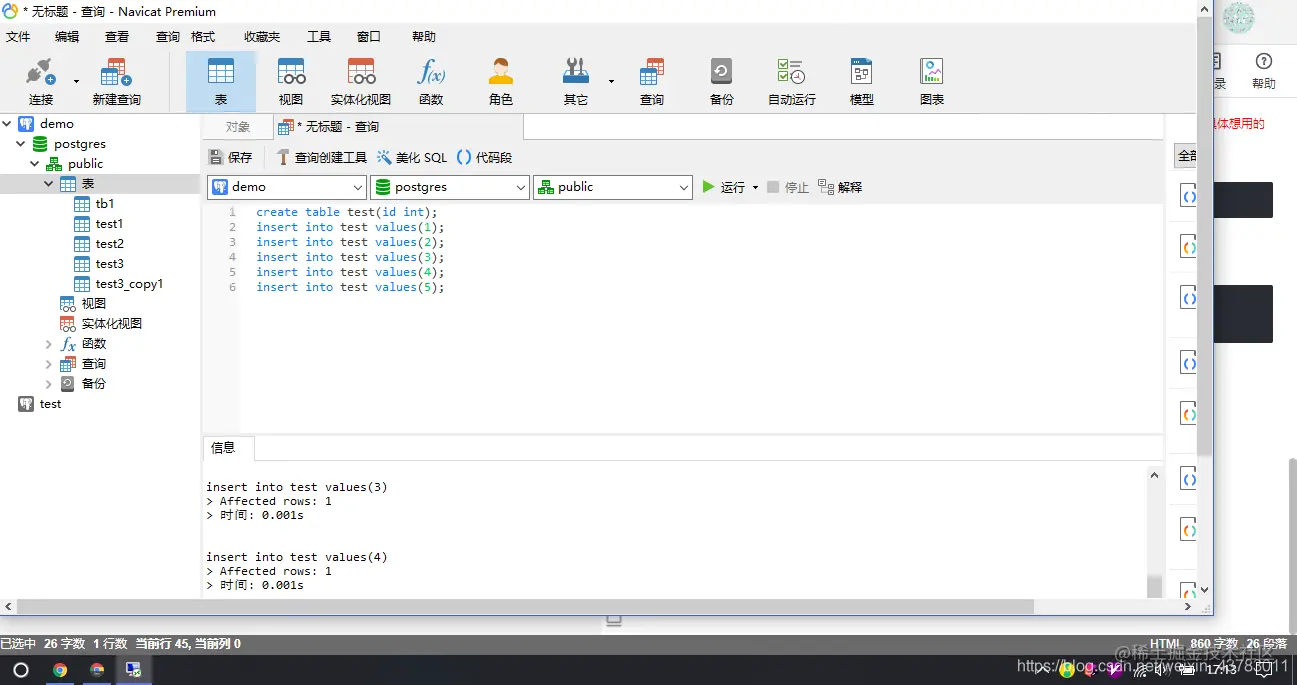
Task: Open the 备份 backup toolbar icon
Action: click(x=722, y=82)
